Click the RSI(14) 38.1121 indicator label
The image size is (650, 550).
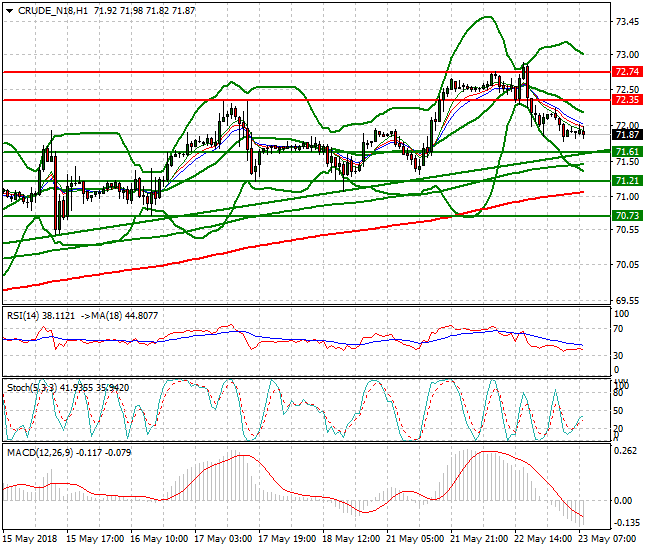coord(41,316)
